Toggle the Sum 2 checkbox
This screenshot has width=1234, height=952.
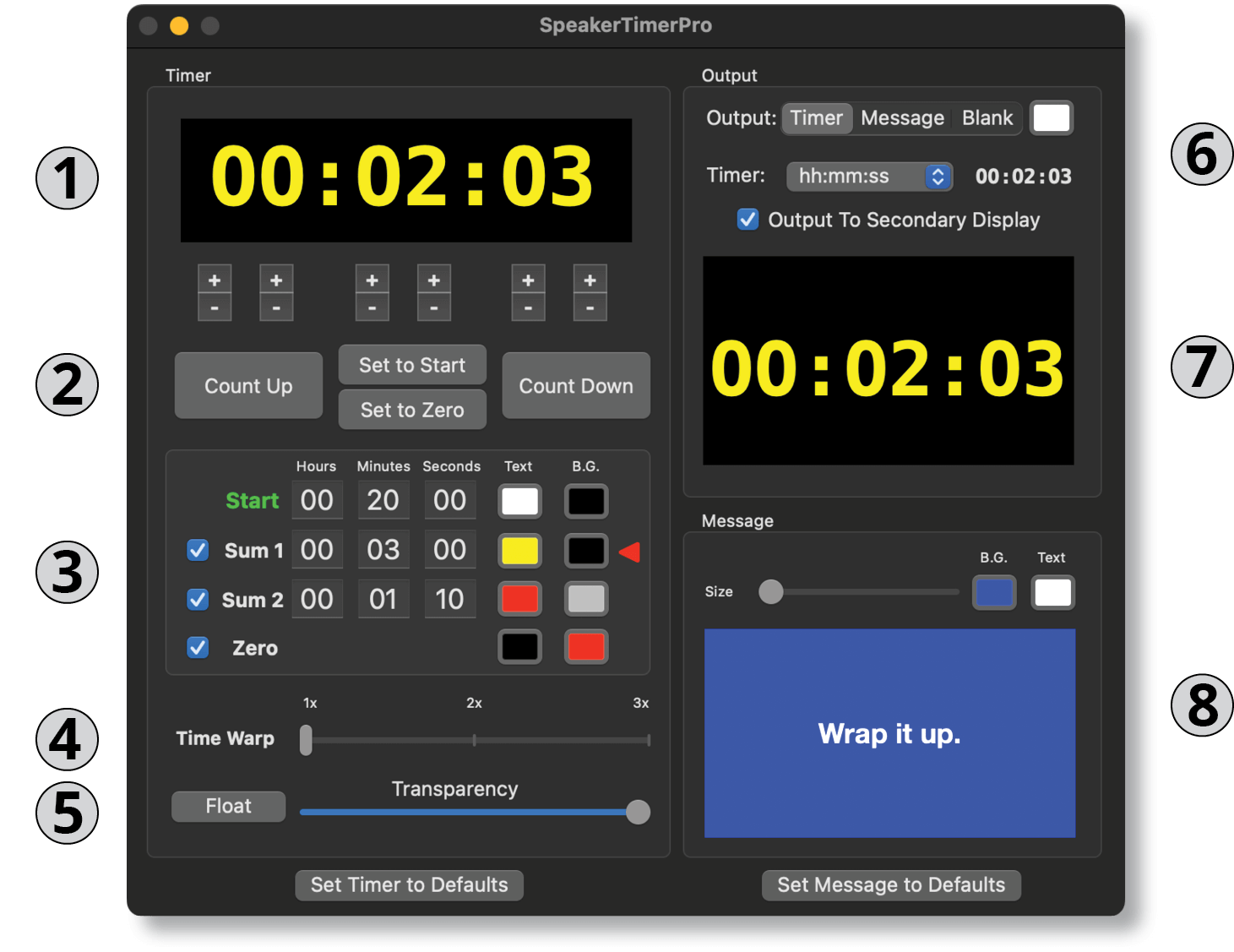pos(198,599)
